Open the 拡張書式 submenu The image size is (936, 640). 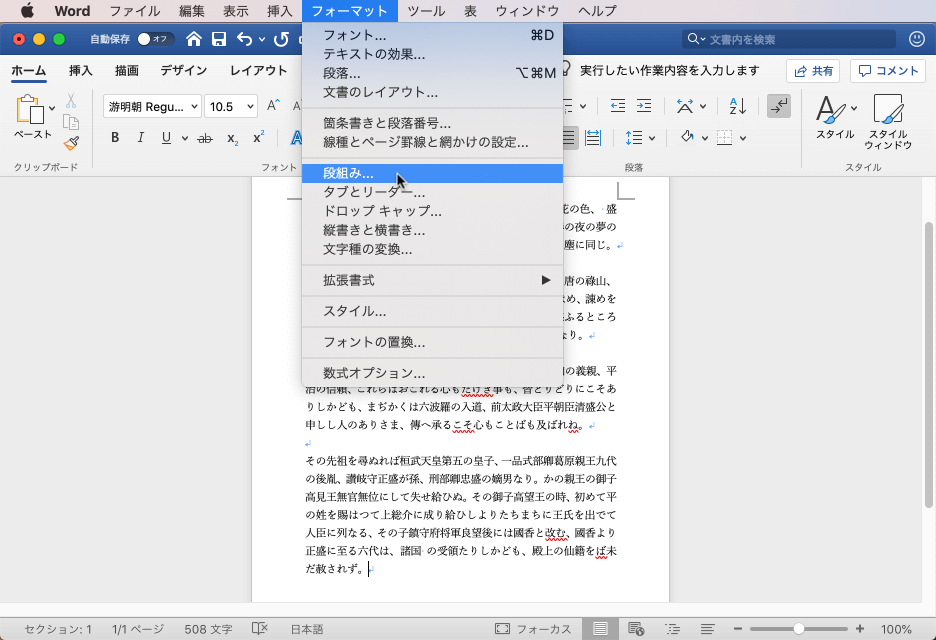(x=433, y=281)
